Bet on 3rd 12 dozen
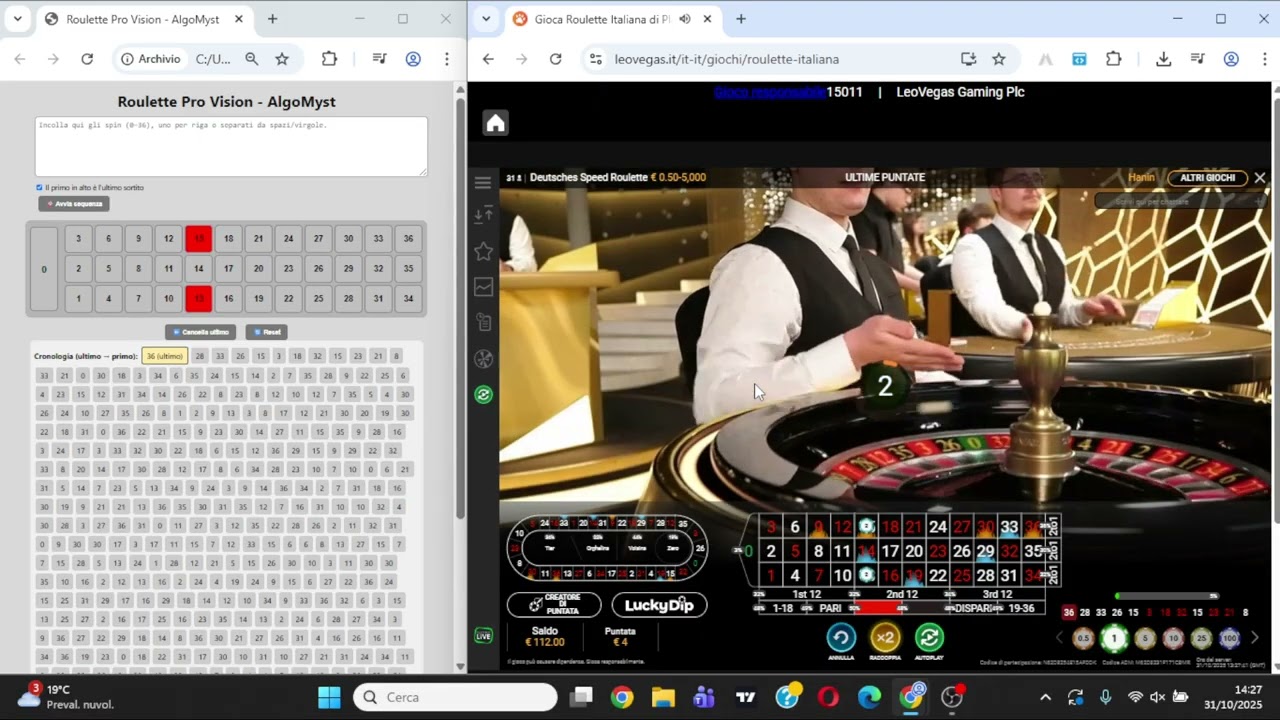The width and height of the screenshot is (1280, 720). point(997,594)
